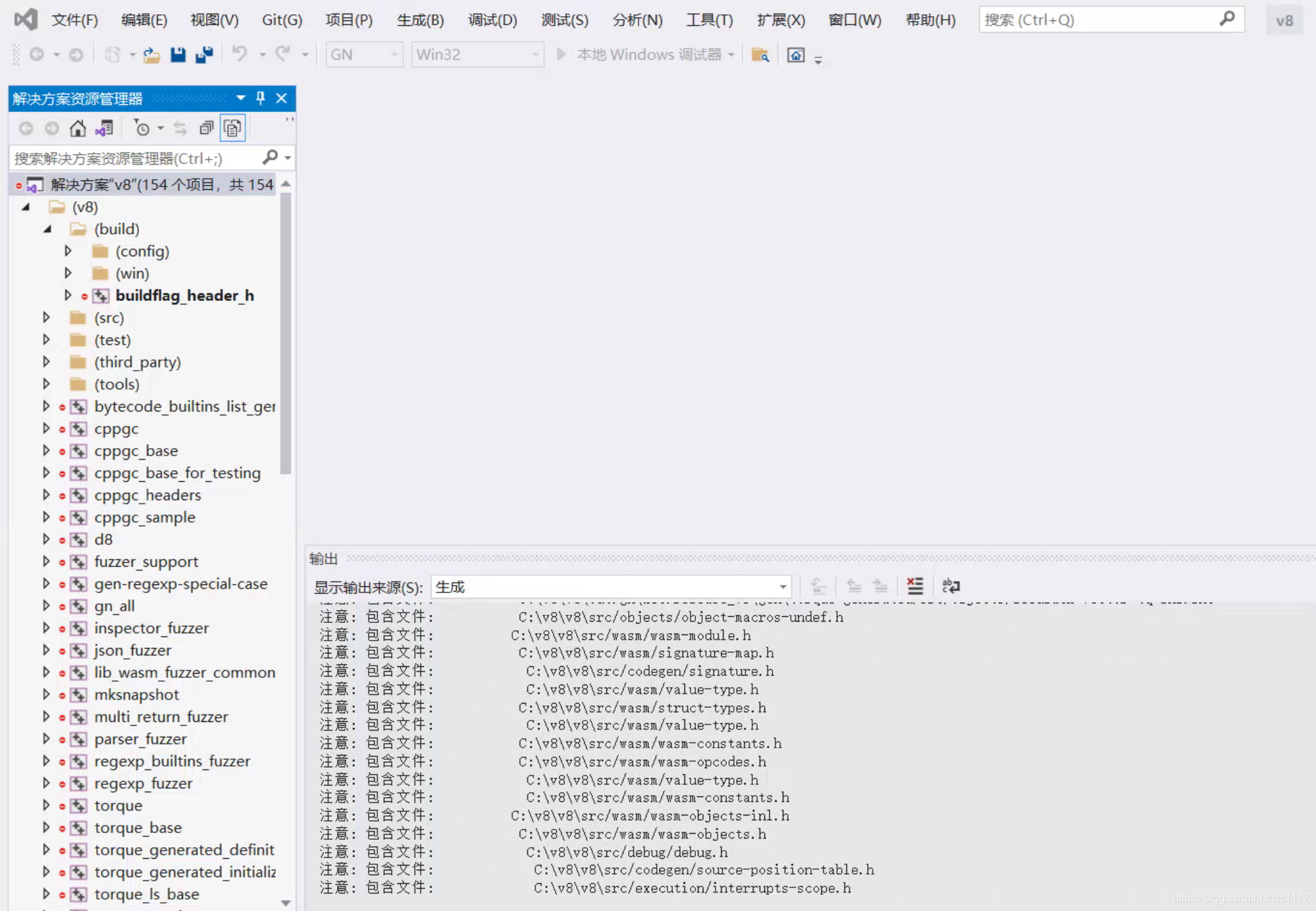The height and width of the screenshot is (911, 1316).
Task: Clear all output text icon
Action: pos(915,586)
